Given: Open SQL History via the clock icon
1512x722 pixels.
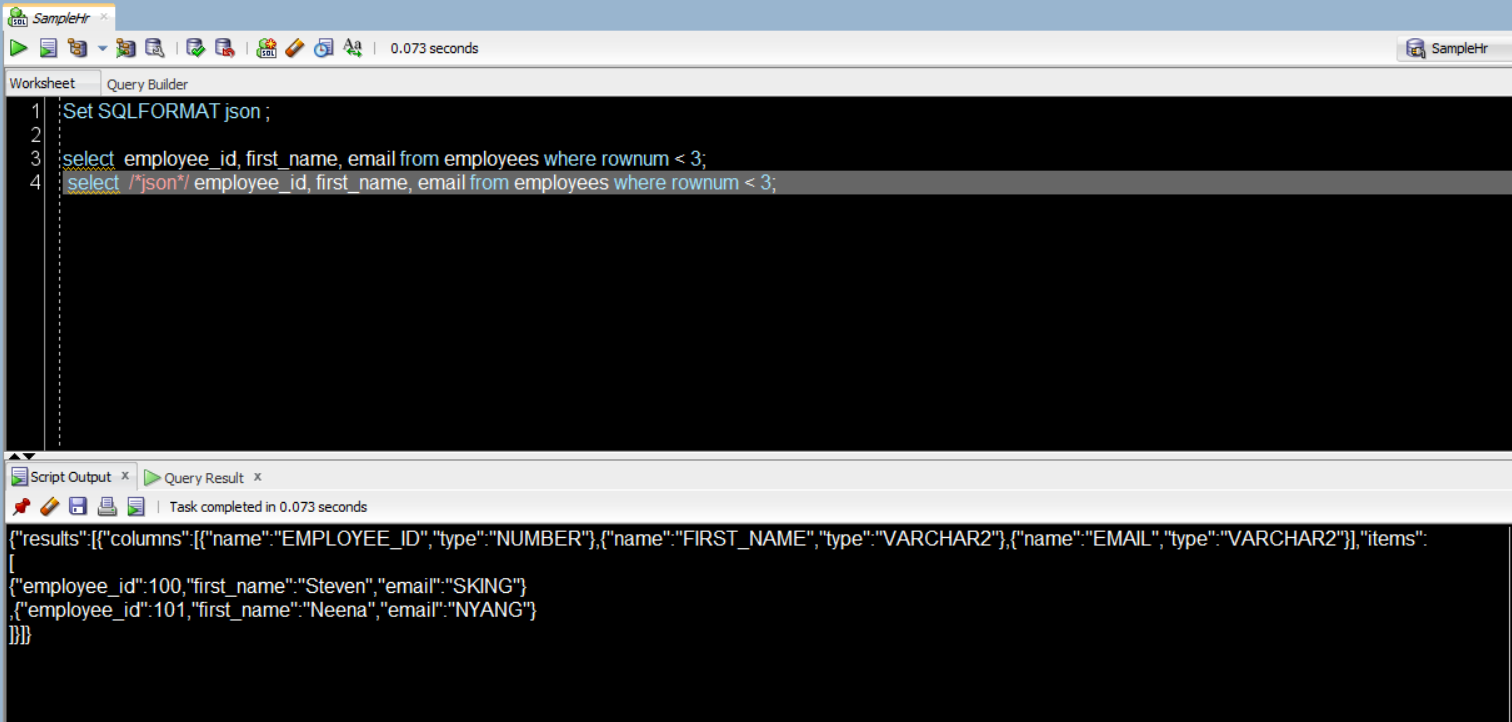Looking at the screenshot, I should click(324, 47).
